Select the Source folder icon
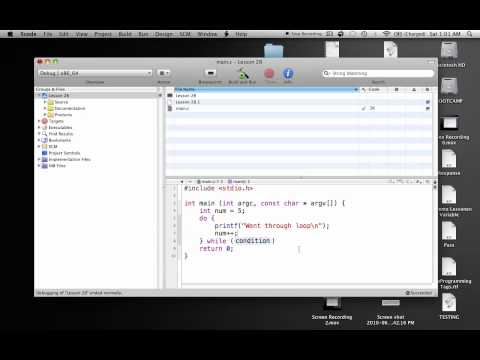The height and width of the screenshot is (360, 480). click(51, 102)
